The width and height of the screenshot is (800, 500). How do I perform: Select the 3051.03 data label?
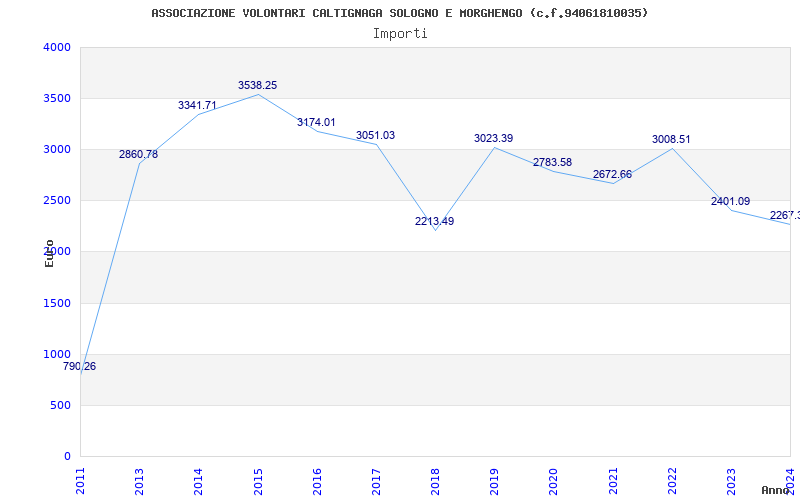[x=376, y=135]
